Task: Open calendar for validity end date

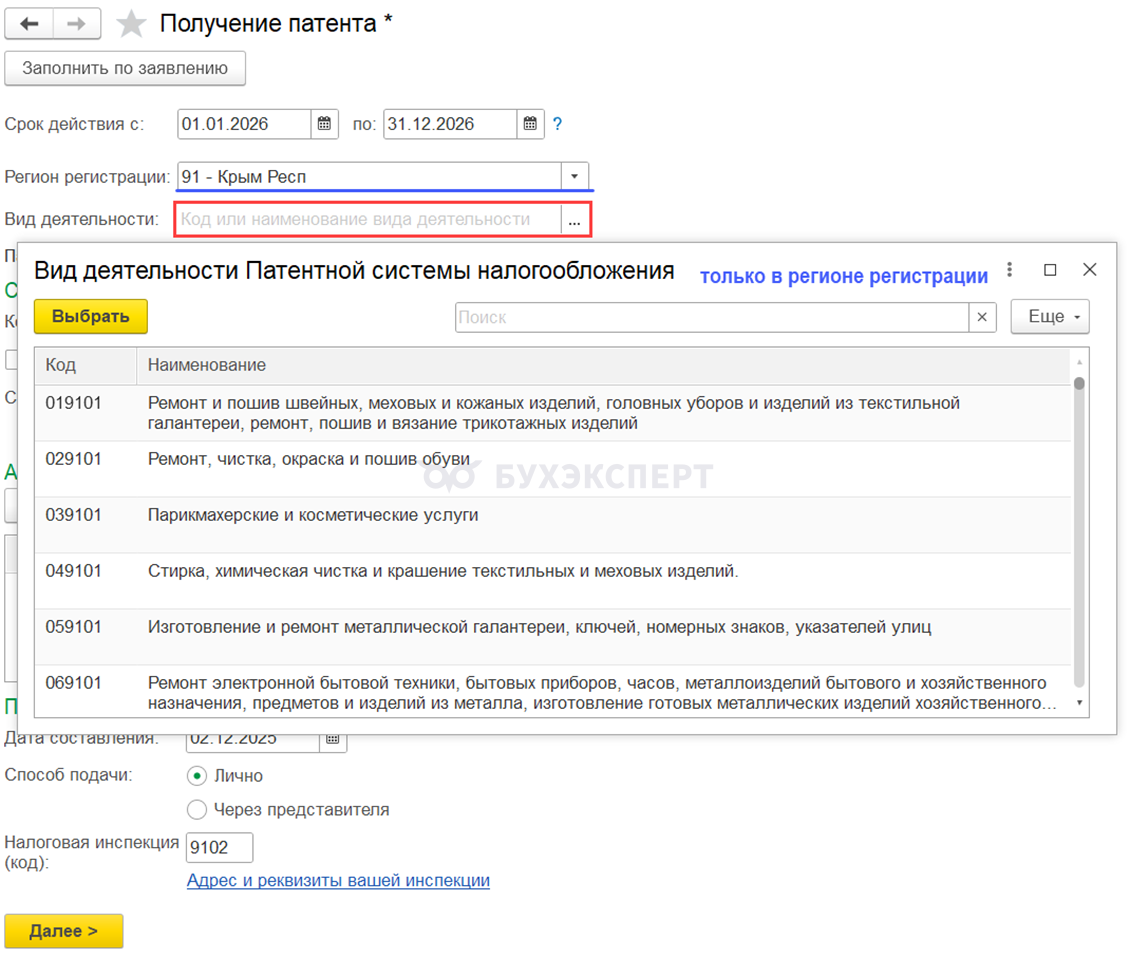Action: (x=530, y=124)
